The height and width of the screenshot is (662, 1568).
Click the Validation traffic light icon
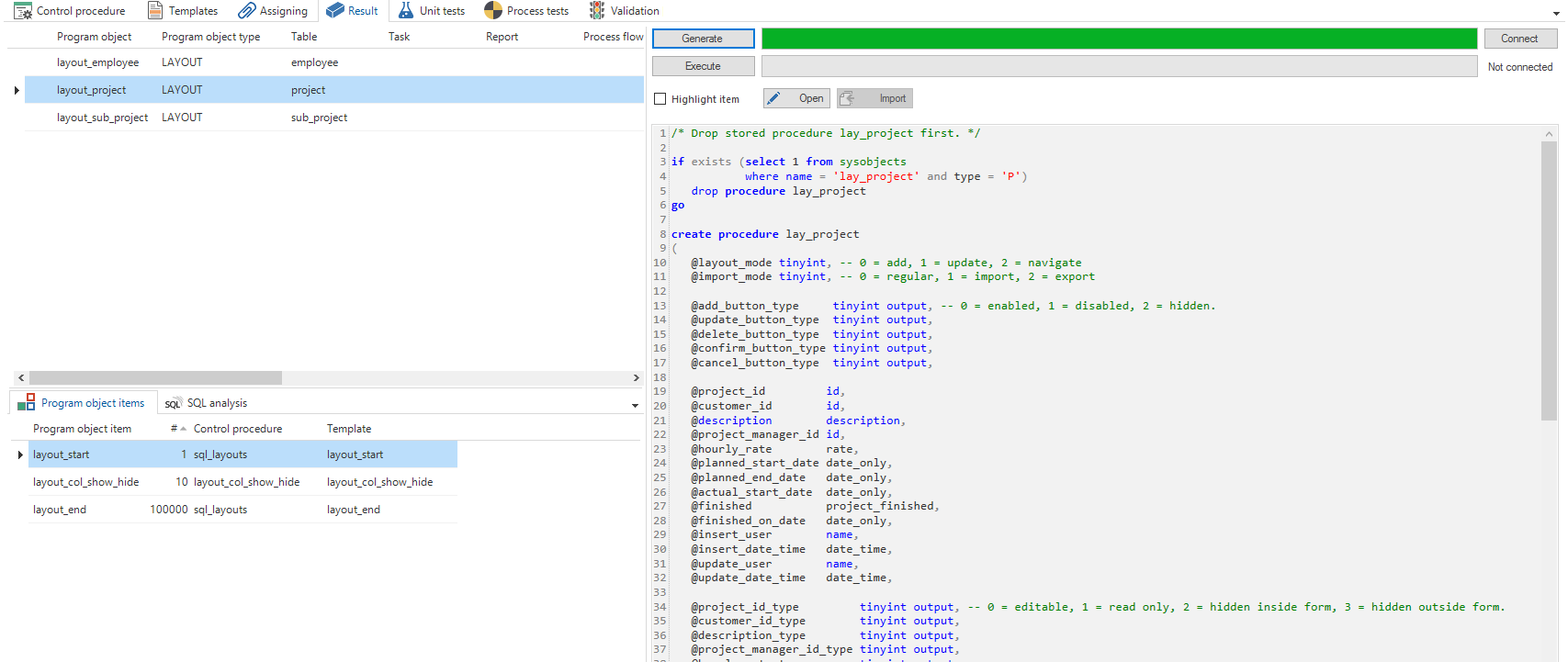[597, 11]
